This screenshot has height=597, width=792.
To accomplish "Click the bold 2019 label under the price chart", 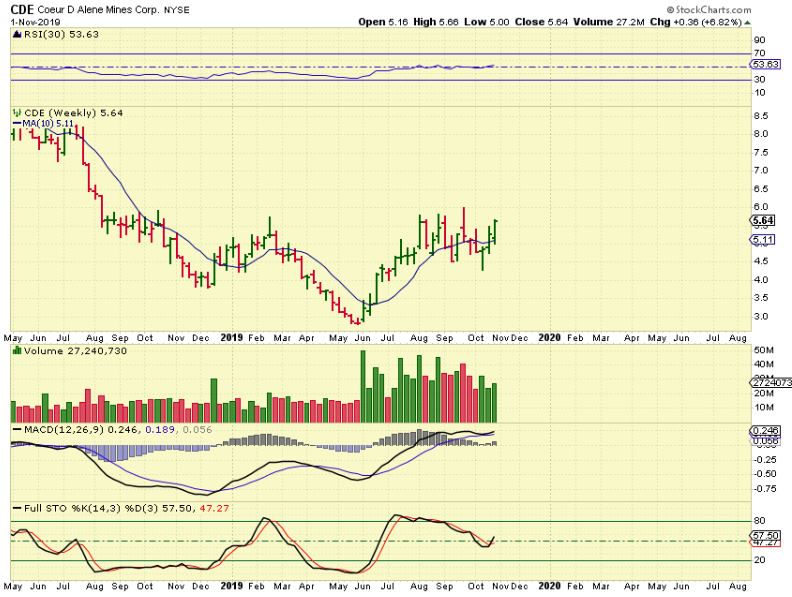I will coord(232,338).
